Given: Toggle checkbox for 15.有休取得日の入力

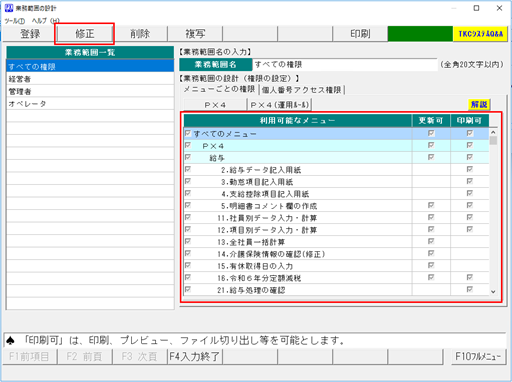Looking at the screenshot, I should (188, 265).
